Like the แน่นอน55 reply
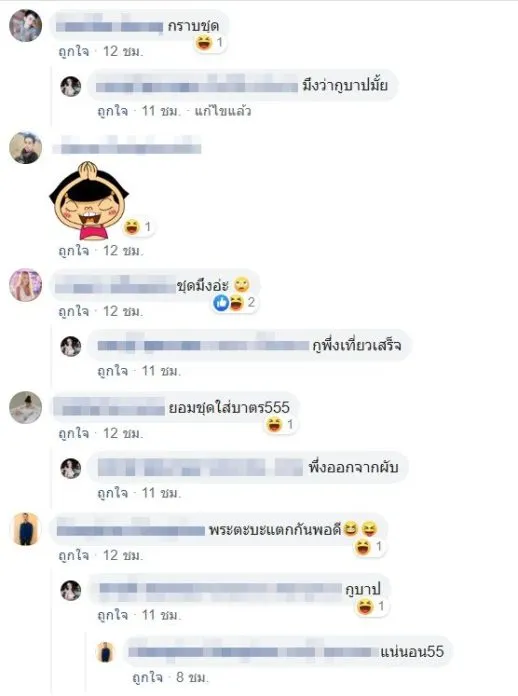Image resolution: width=518 pixels, height=696 pixels. pyautogui.click(x=147, y=677)
